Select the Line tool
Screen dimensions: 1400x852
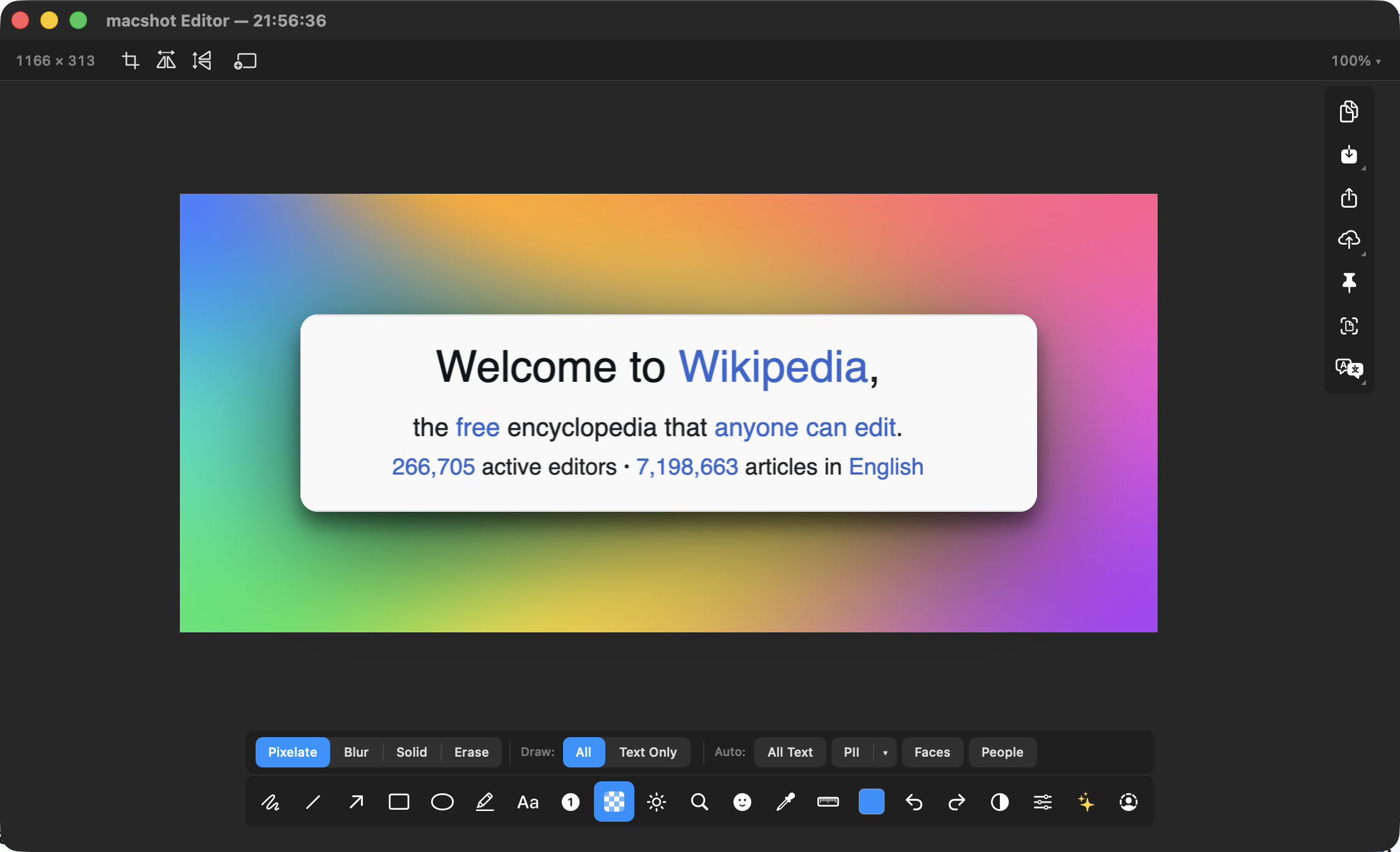click(313, 802)
